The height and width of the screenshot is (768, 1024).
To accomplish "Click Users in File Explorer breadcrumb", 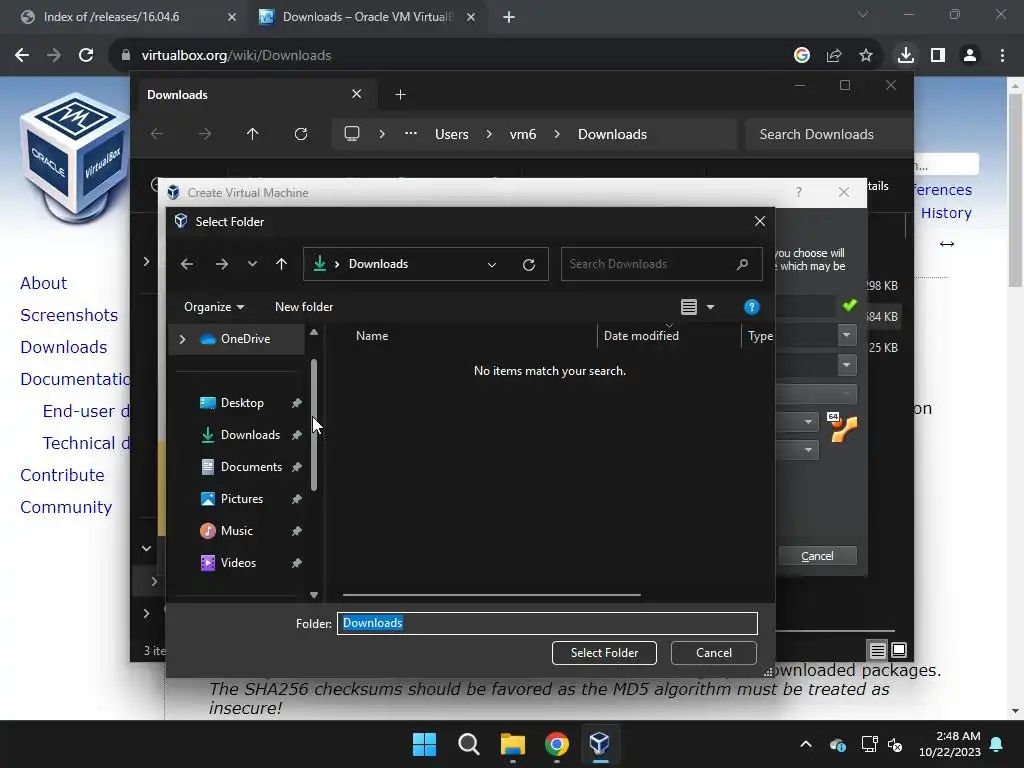I will click(x=451, y=135).
